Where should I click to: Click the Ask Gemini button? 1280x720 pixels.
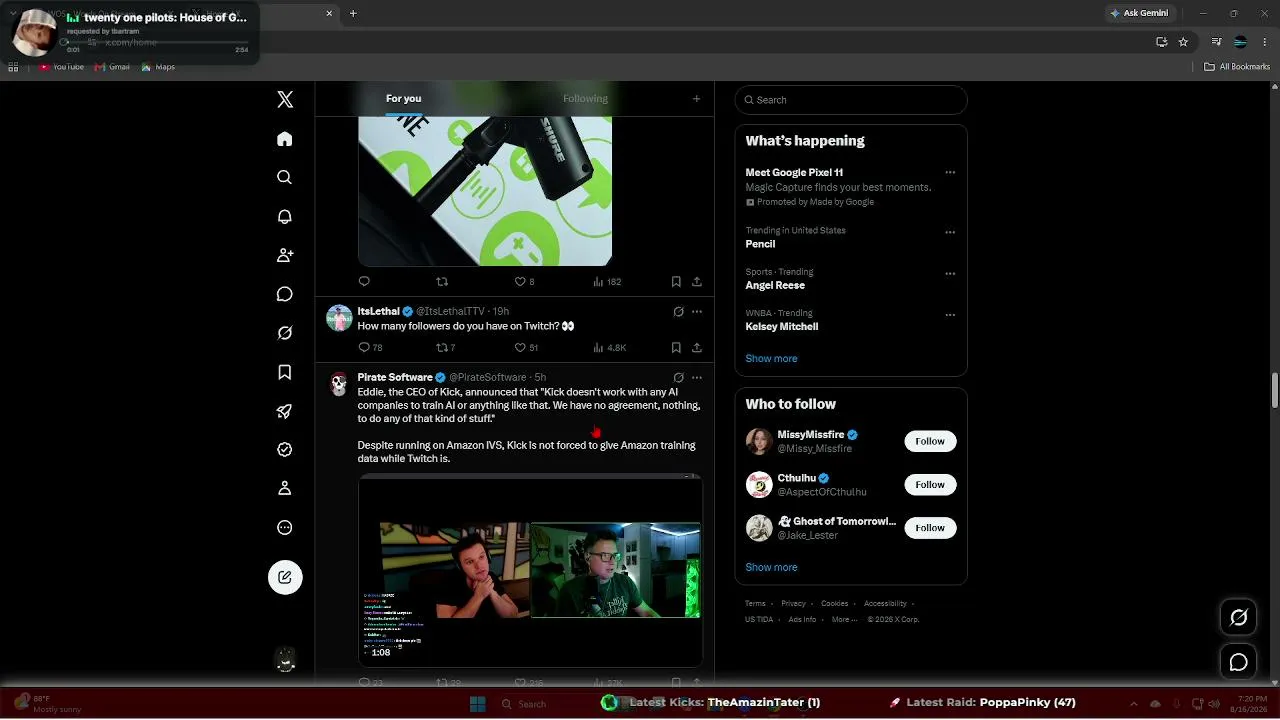[1139, 13]
